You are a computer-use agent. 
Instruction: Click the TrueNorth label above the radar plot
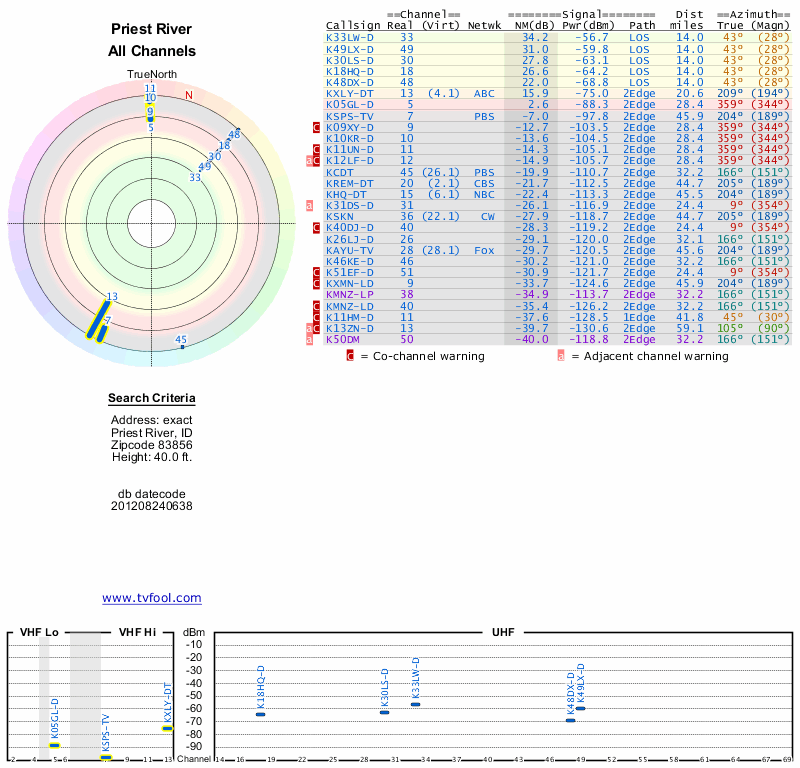[x=150, y=75]
